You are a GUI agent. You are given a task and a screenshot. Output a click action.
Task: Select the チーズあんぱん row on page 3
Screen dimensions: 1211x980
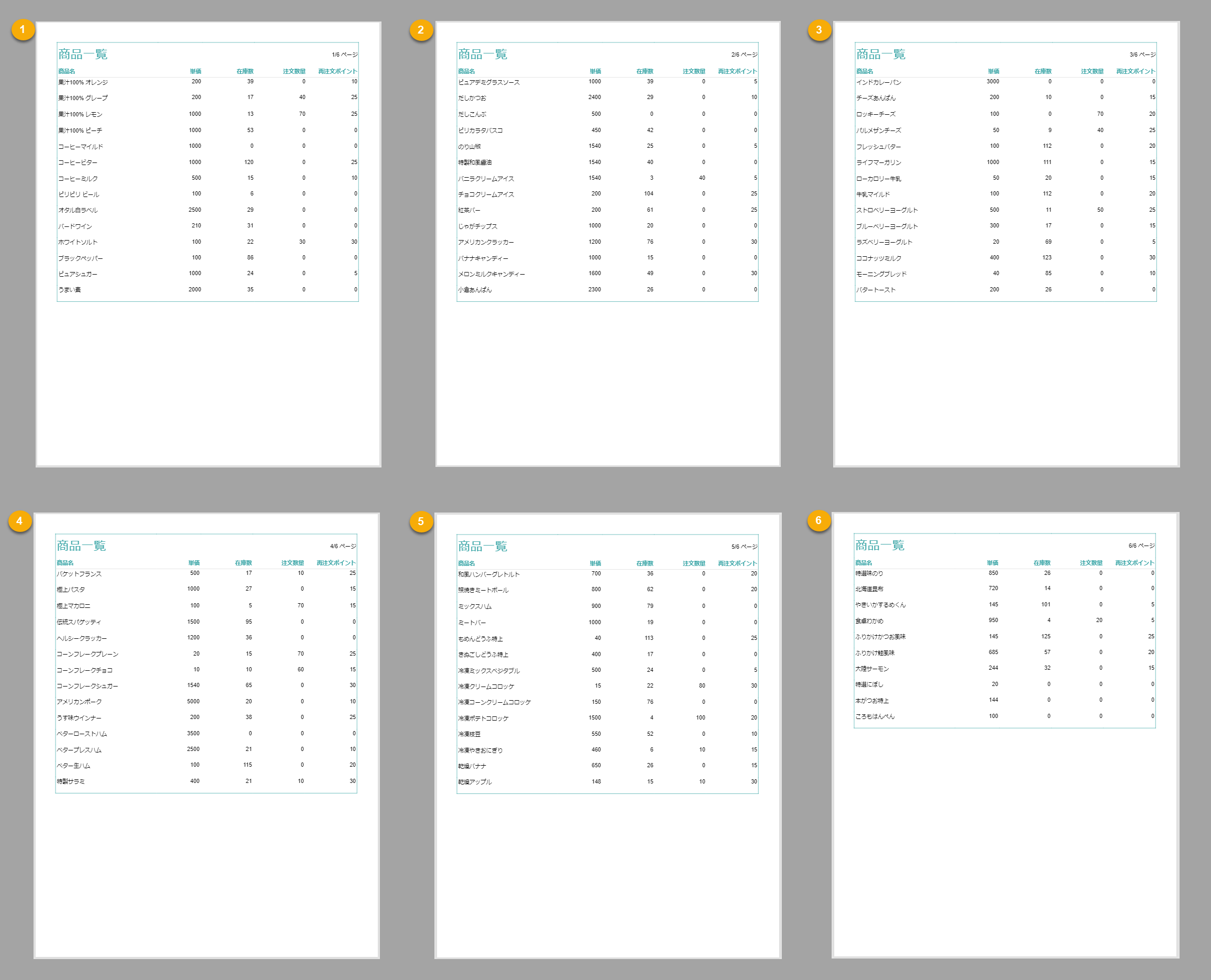click(x=876, y=97)
